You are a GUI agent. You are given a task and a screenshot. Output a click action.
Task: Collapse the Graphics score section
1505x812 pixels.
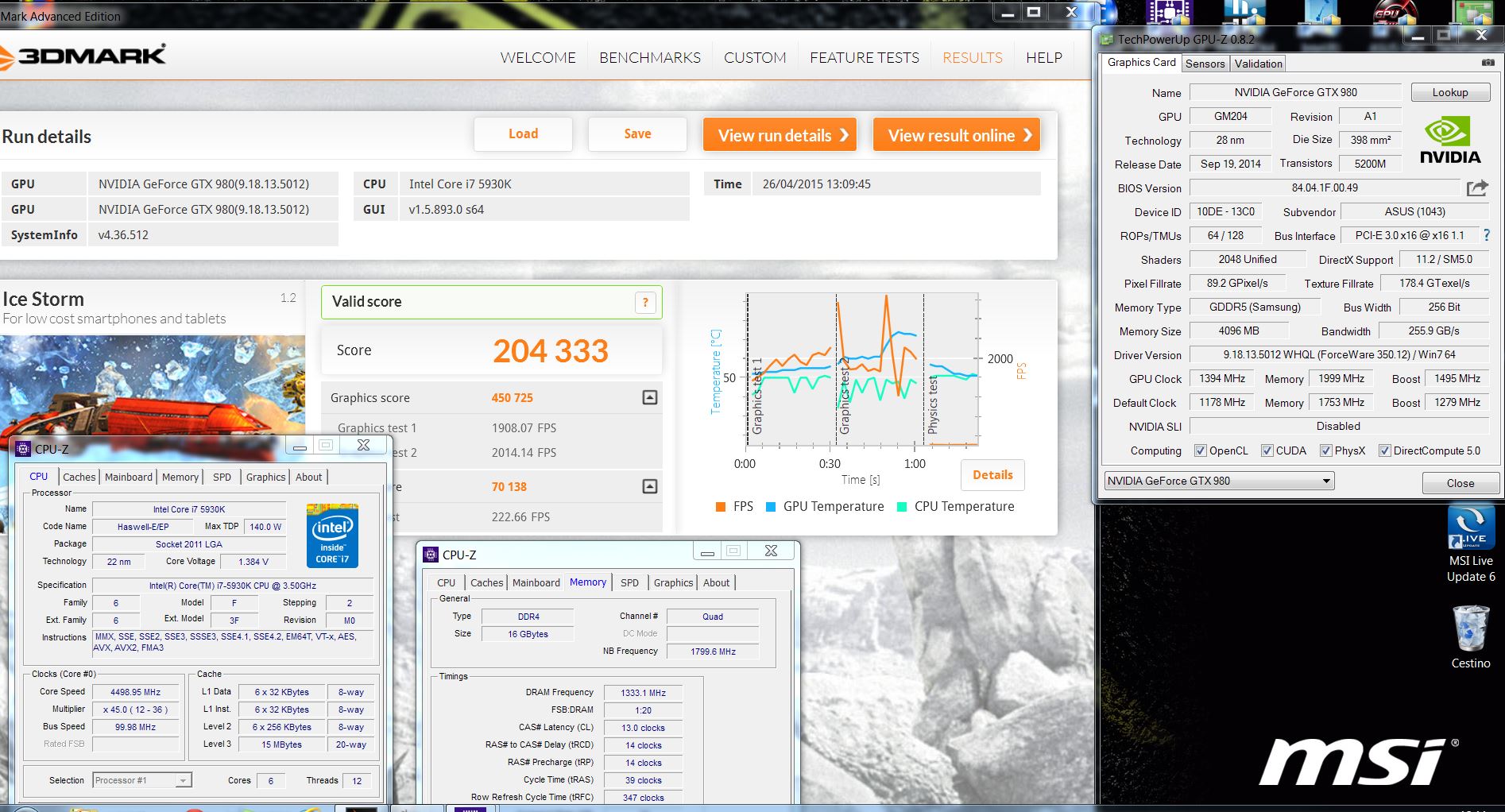650,397
